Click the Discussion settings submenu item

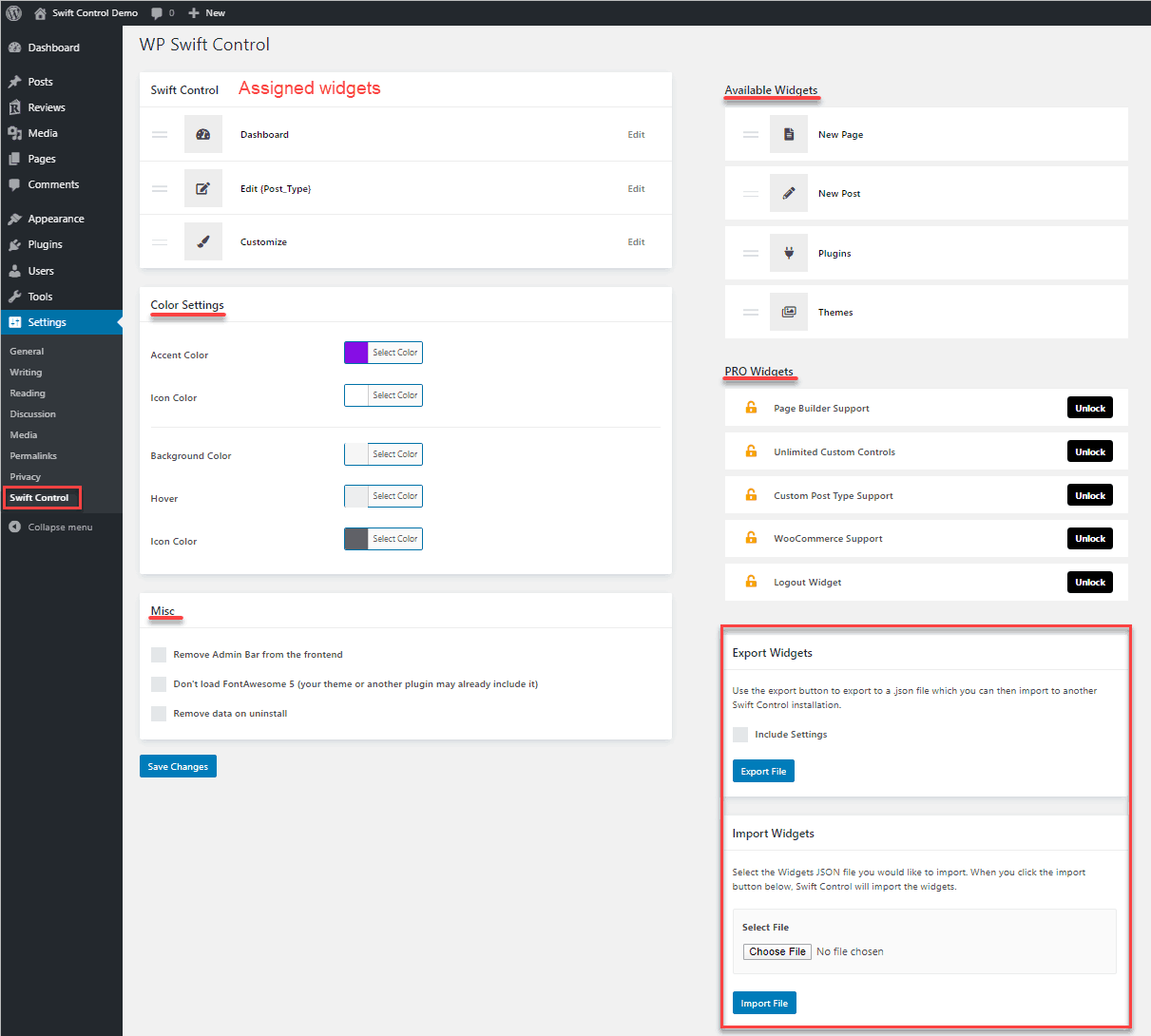pos(33,414)
